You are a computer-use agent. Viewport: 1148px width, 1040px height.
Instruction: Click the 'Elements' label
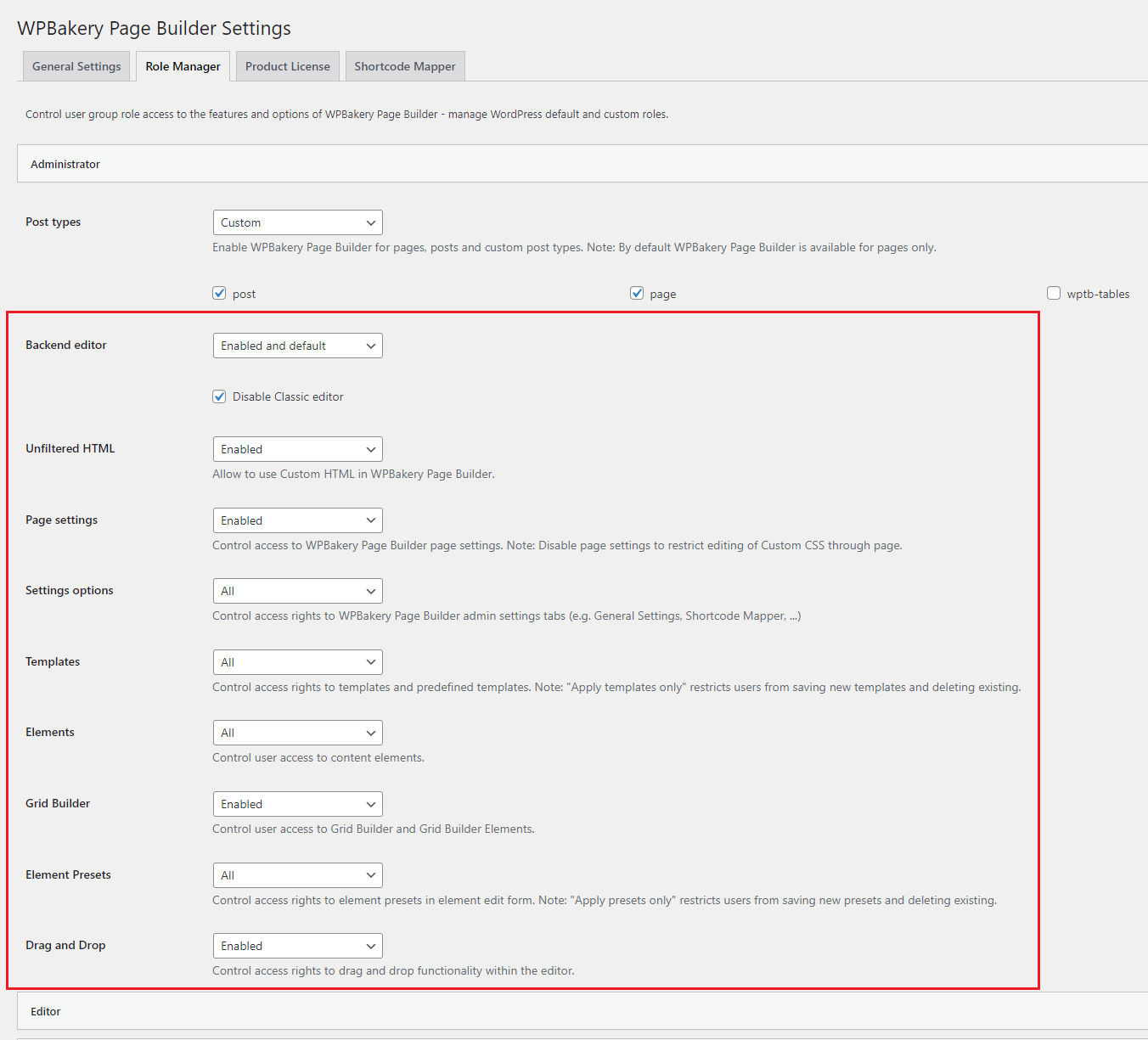[x=50, y=732]
